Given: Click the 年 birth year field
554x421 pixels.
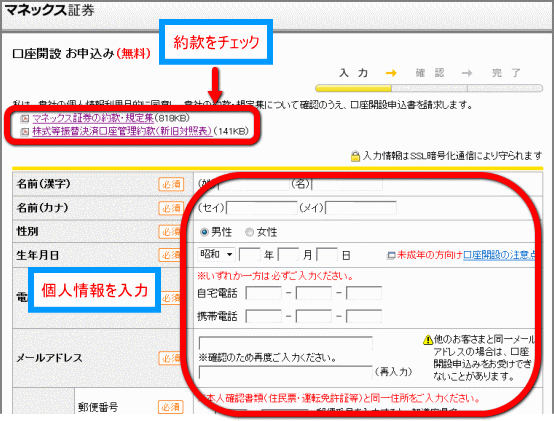Looking at the screenshot, I should coord(250,255).
